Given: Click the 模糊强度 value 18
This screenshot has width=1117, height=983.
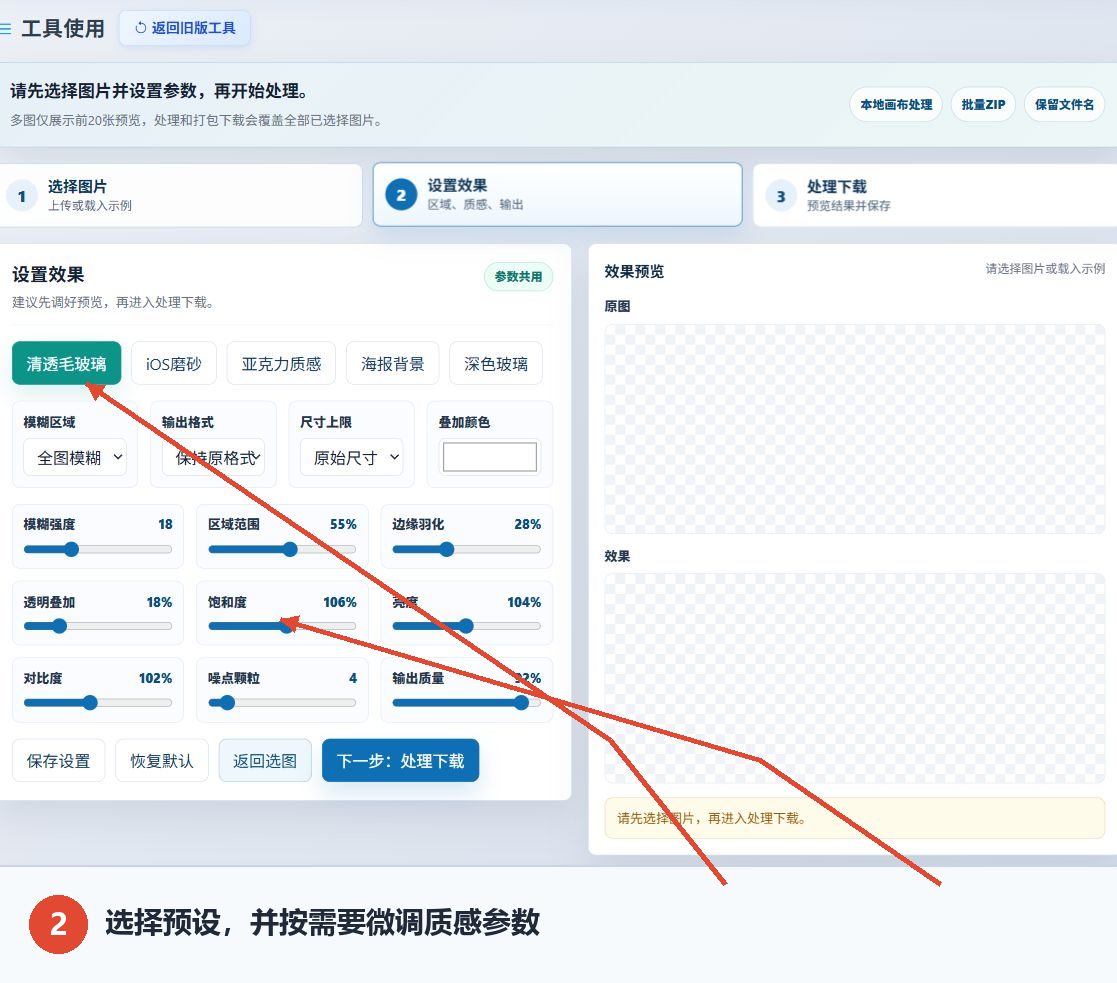Looking at the screenshot, I should coord(165,524).
